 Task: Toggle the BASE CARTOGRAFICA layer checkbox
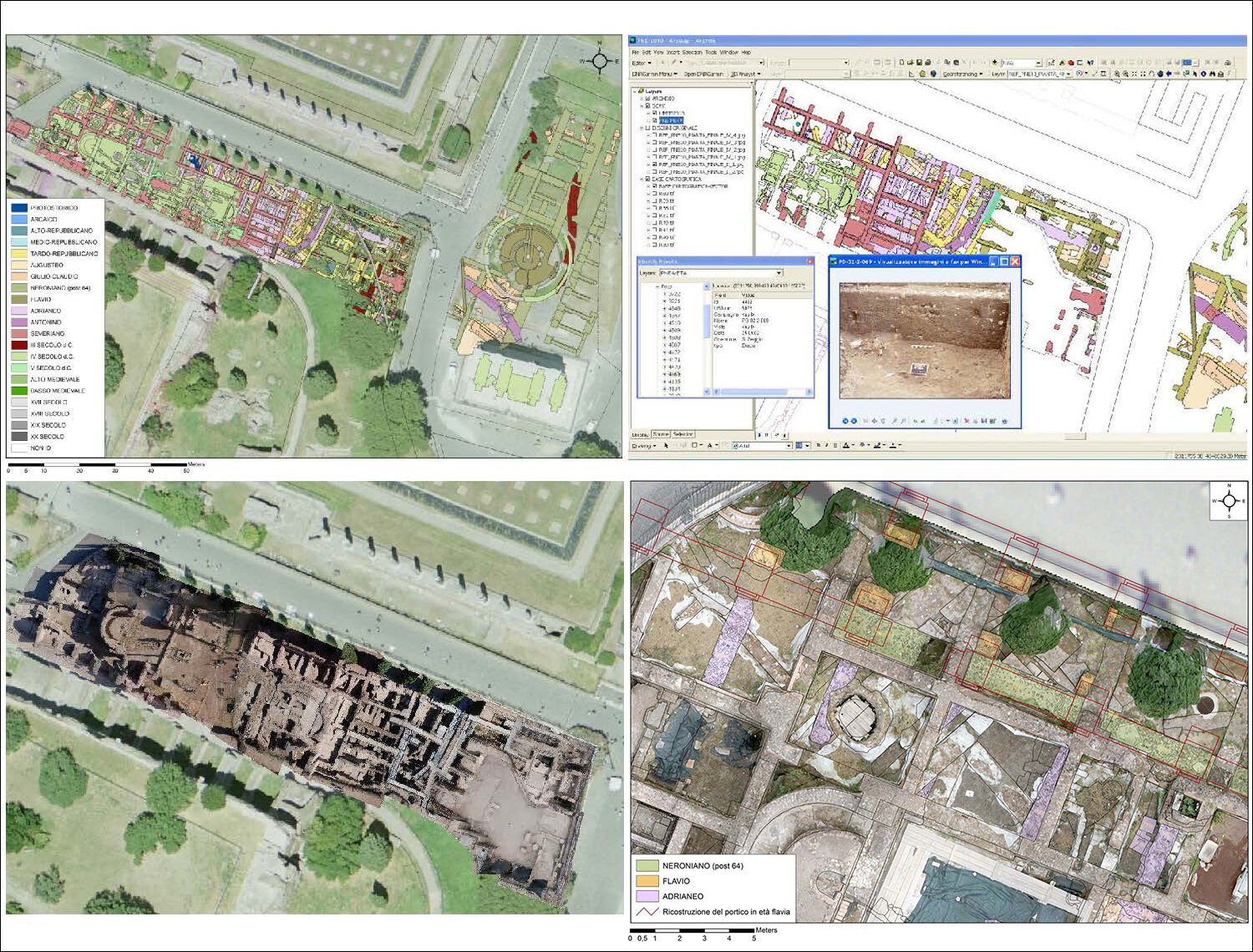click(x=647, y=179)
